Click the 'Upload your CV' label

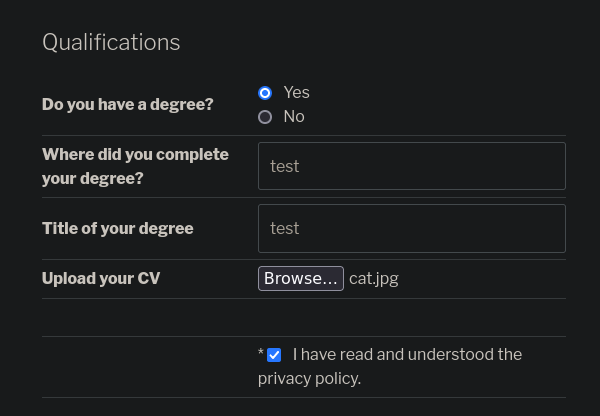point(101,279)
